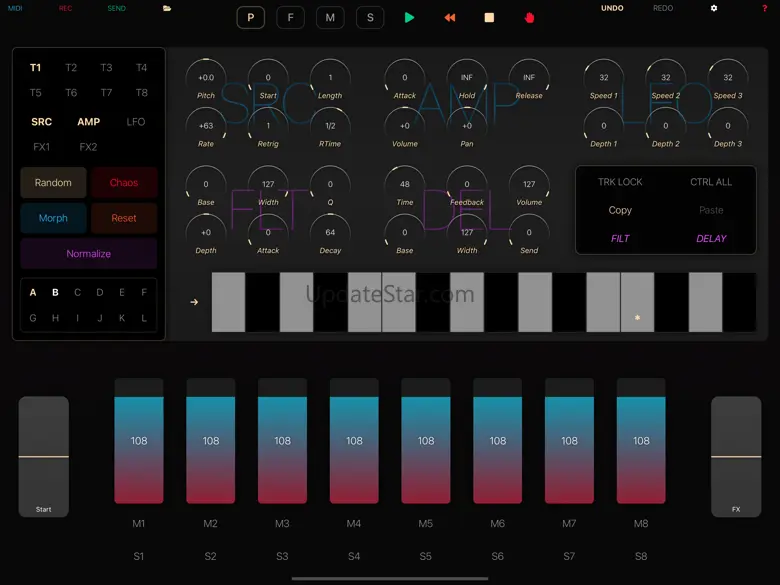Click SEND in the top bar
Image resolution: width=780 pixels, height=585 pixels.
point(116,8)
